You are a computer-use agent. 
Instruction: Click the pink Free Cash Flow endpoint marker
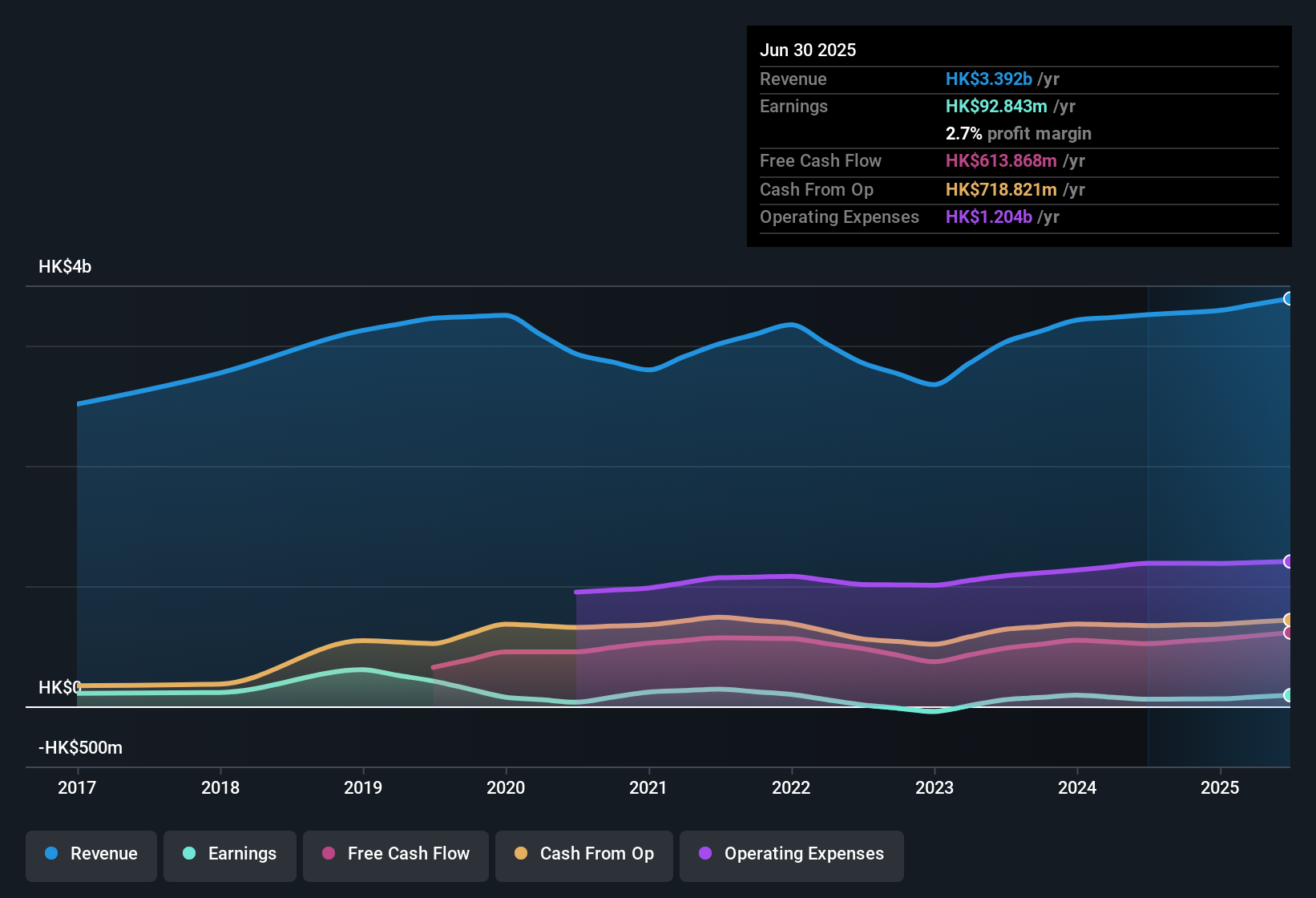(1288, 633)
